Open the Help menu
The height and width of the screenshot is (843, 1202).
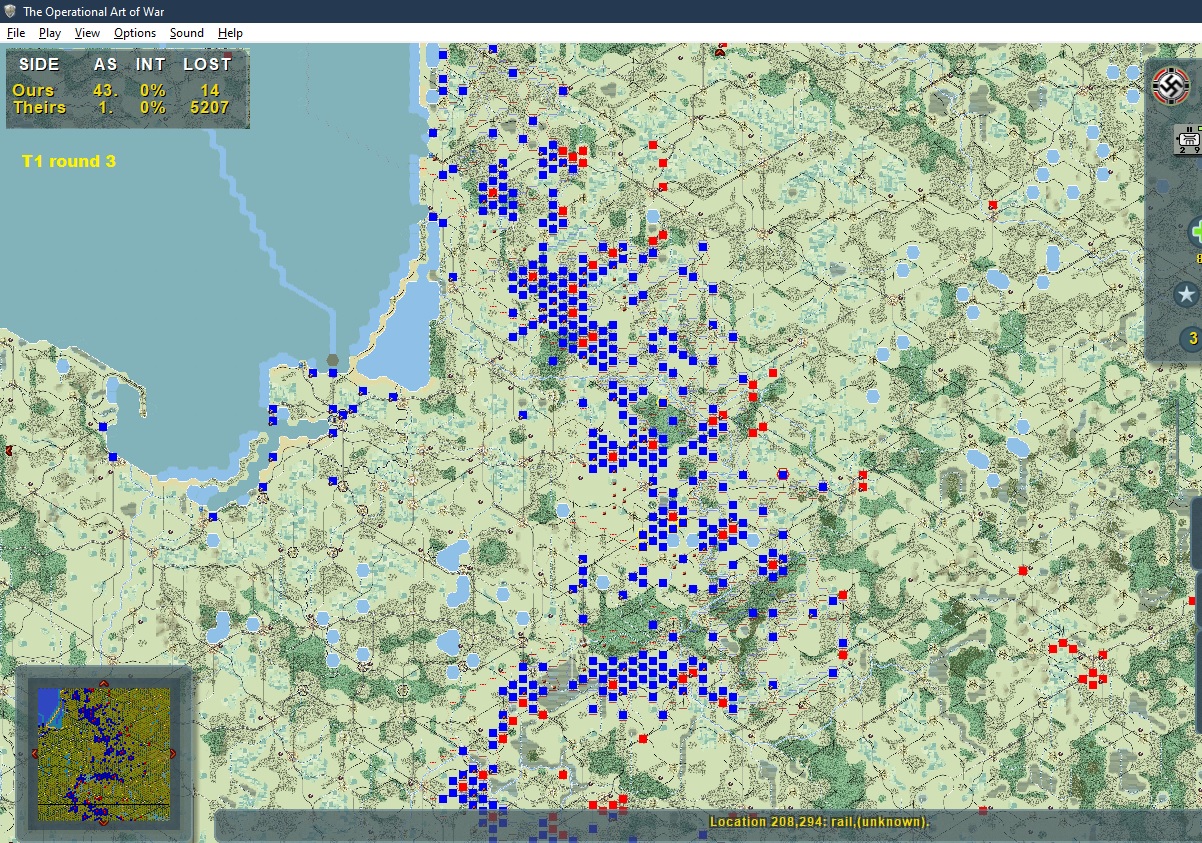pyautogui.click(x=230, y=33)
